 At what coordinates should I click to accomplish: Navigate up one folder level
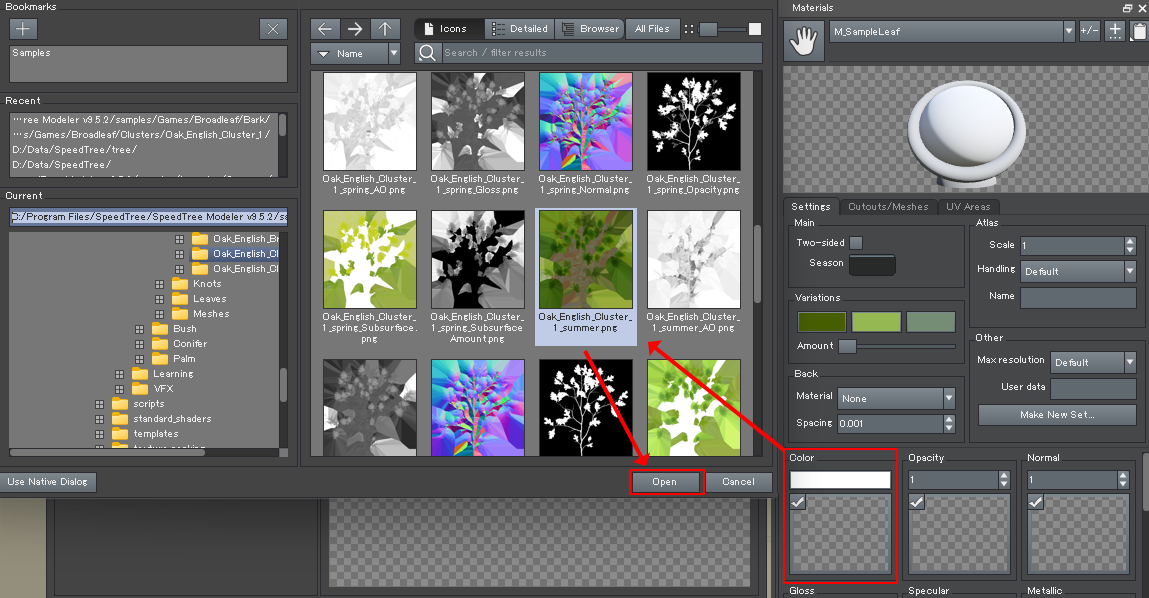click(x=384, y=29)
